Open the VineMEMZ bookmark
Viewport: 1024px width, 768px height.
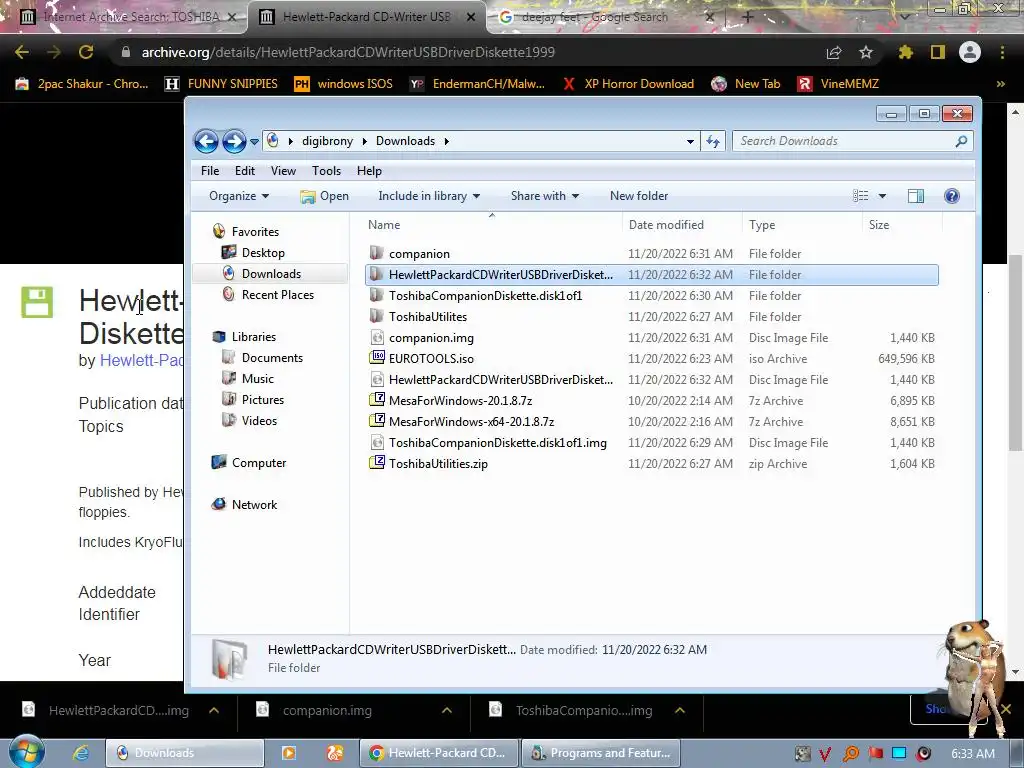point(839,84)
